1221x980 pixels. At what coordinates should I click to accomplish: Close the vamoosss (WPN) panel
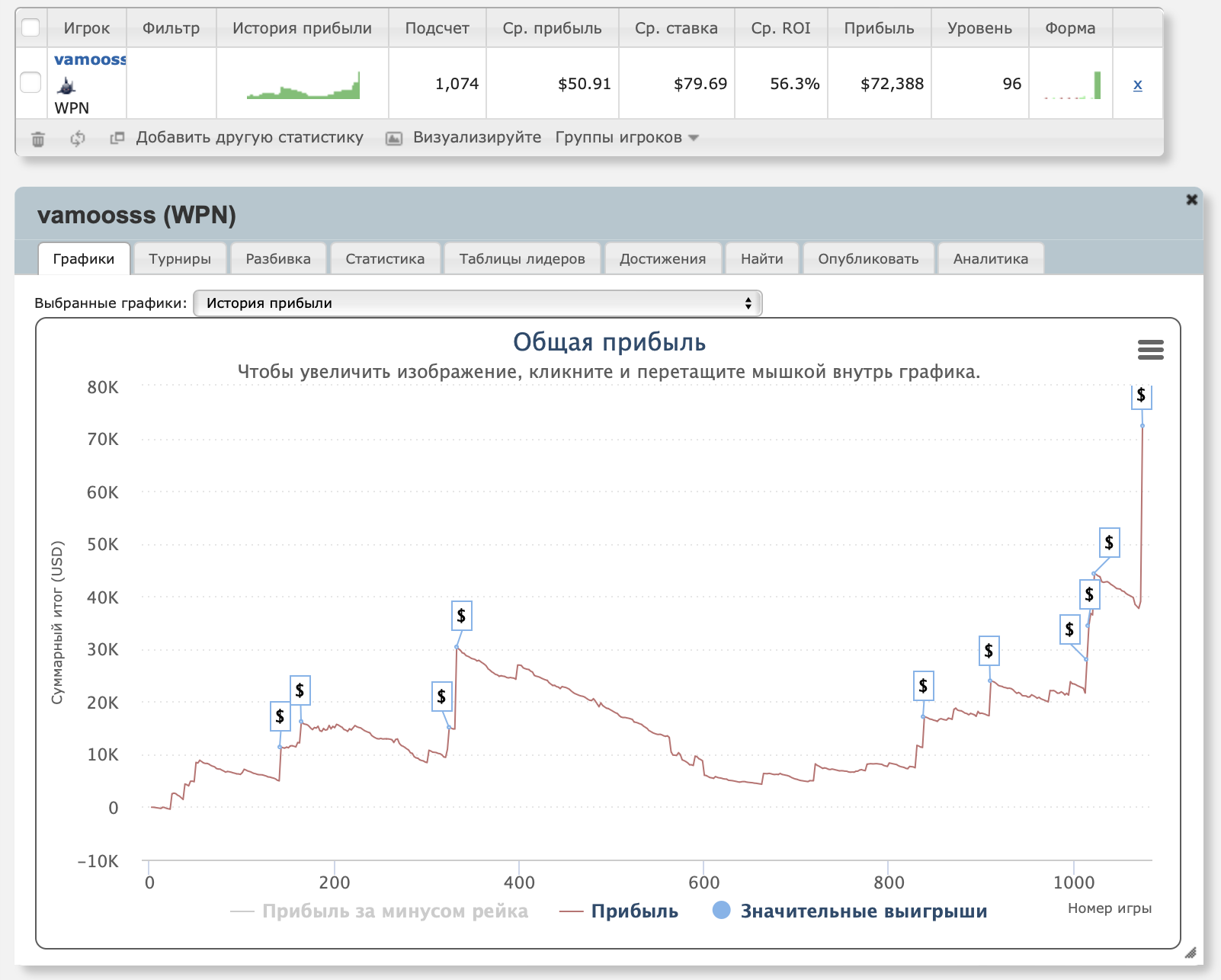click(1191, 200)
